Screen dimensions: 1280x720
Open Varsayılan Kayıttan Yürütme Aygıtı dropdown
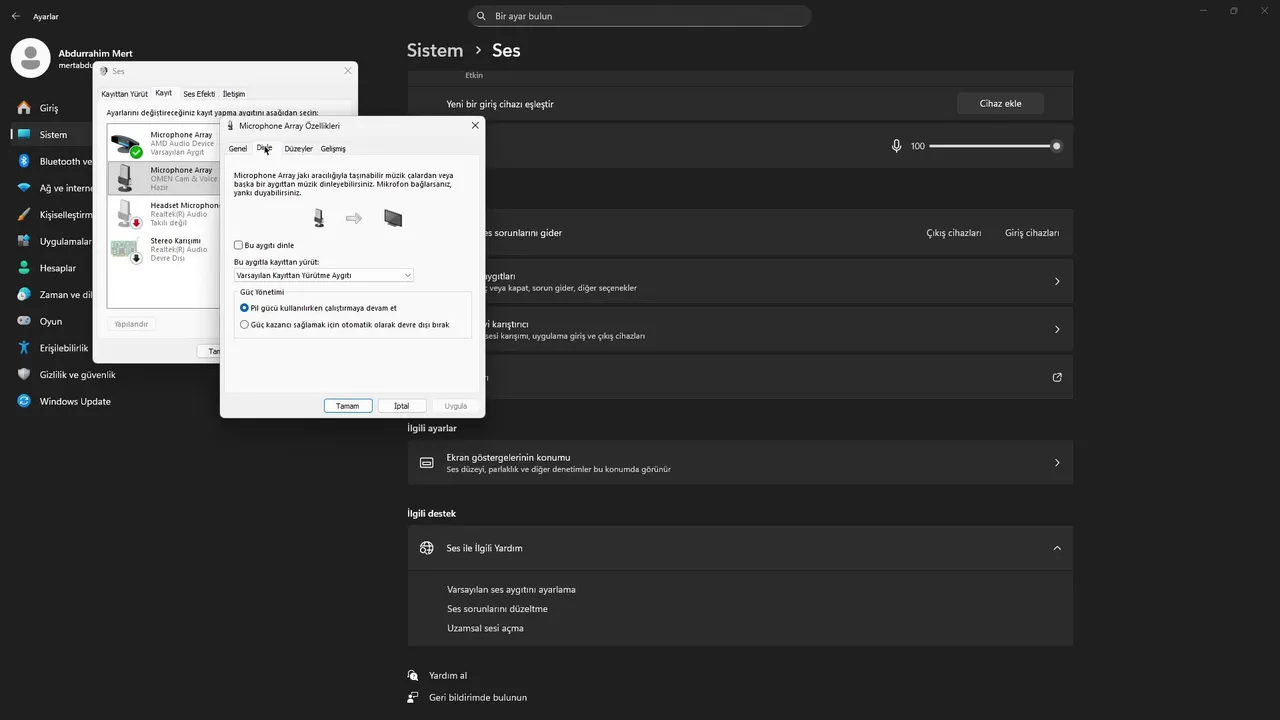pyautogui.click(x=324, y=275)
